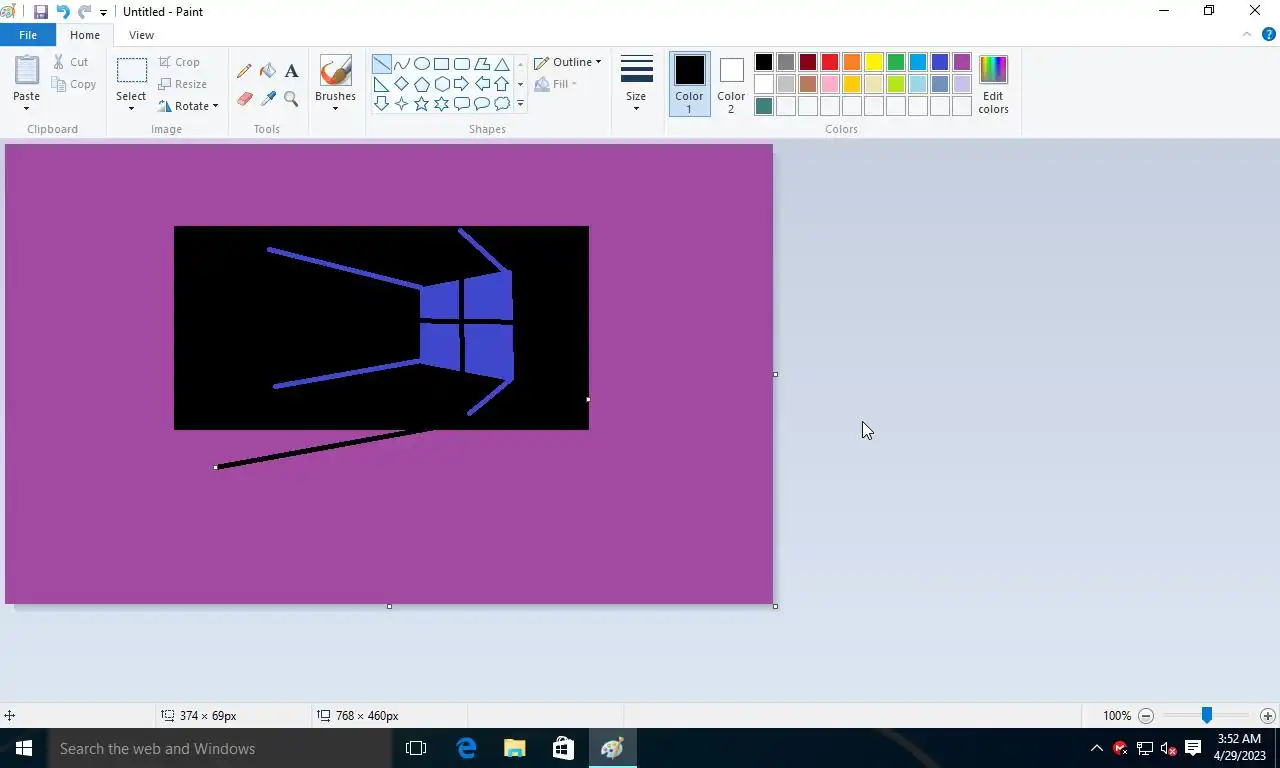Viewport: 1280px width, 768px height.
Task: Click the rectangular Select button
Action: point(131,71)
